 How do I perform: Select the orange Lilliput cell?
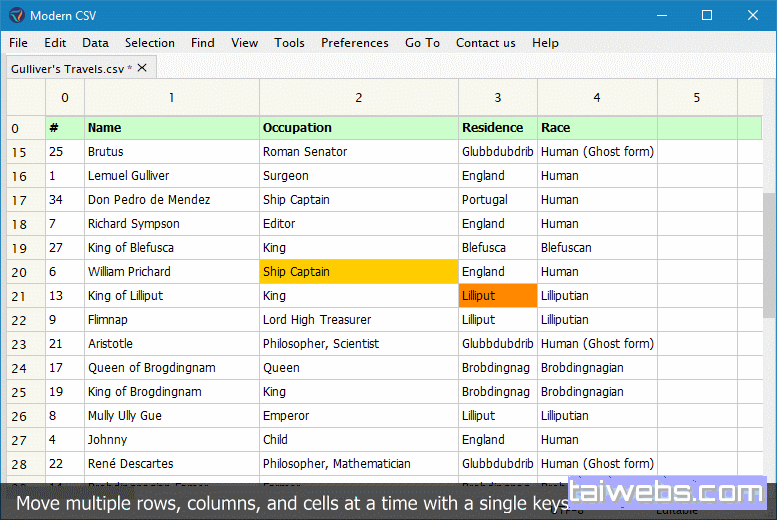[498, 295]
